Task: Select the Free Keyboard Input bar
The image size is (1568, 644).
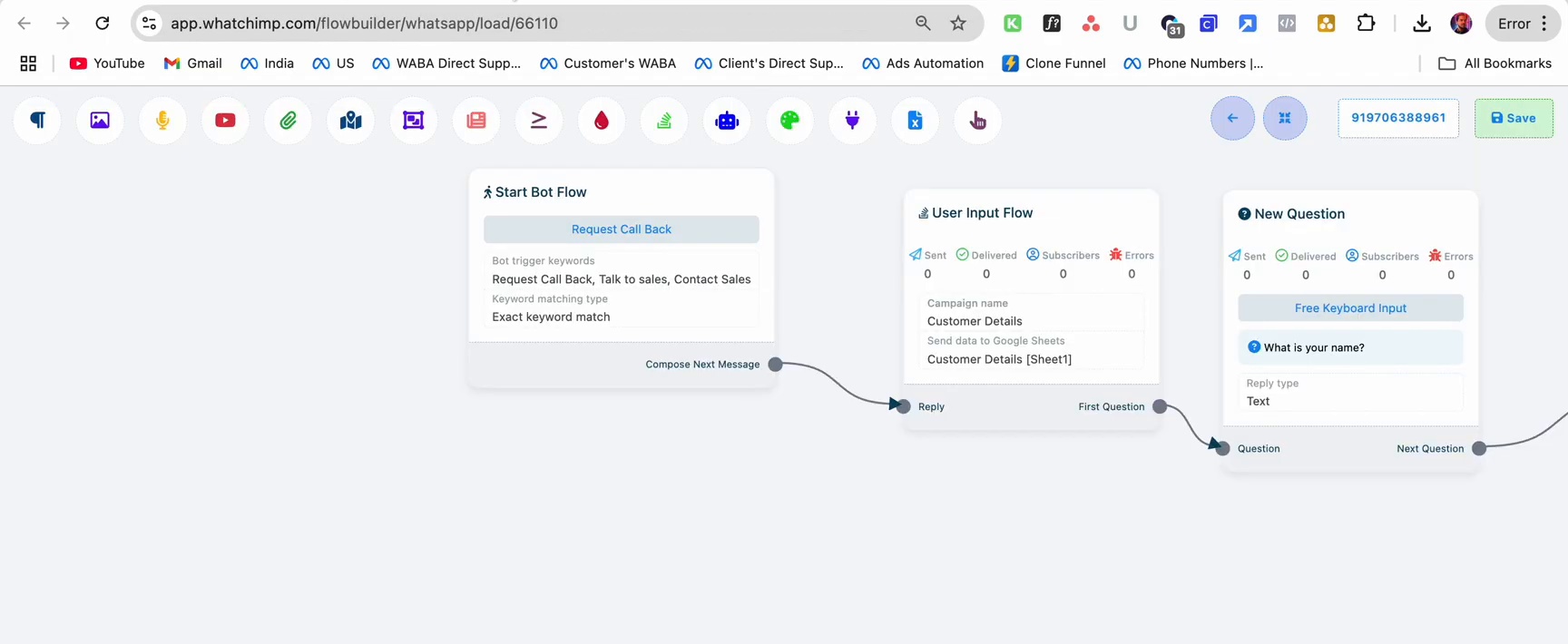Action: 1350,308
